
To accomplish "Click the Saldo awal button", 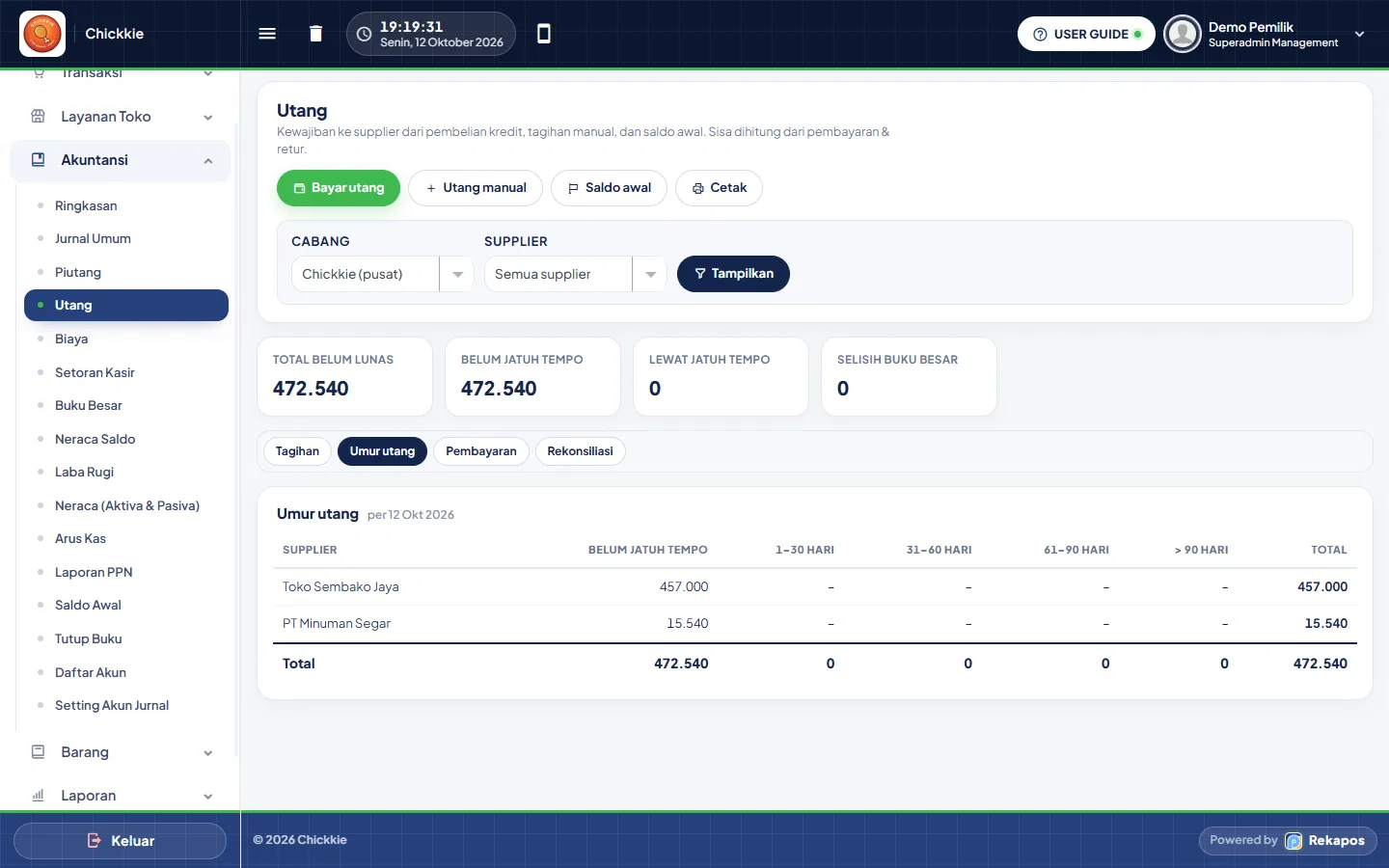I will (609, 188).
